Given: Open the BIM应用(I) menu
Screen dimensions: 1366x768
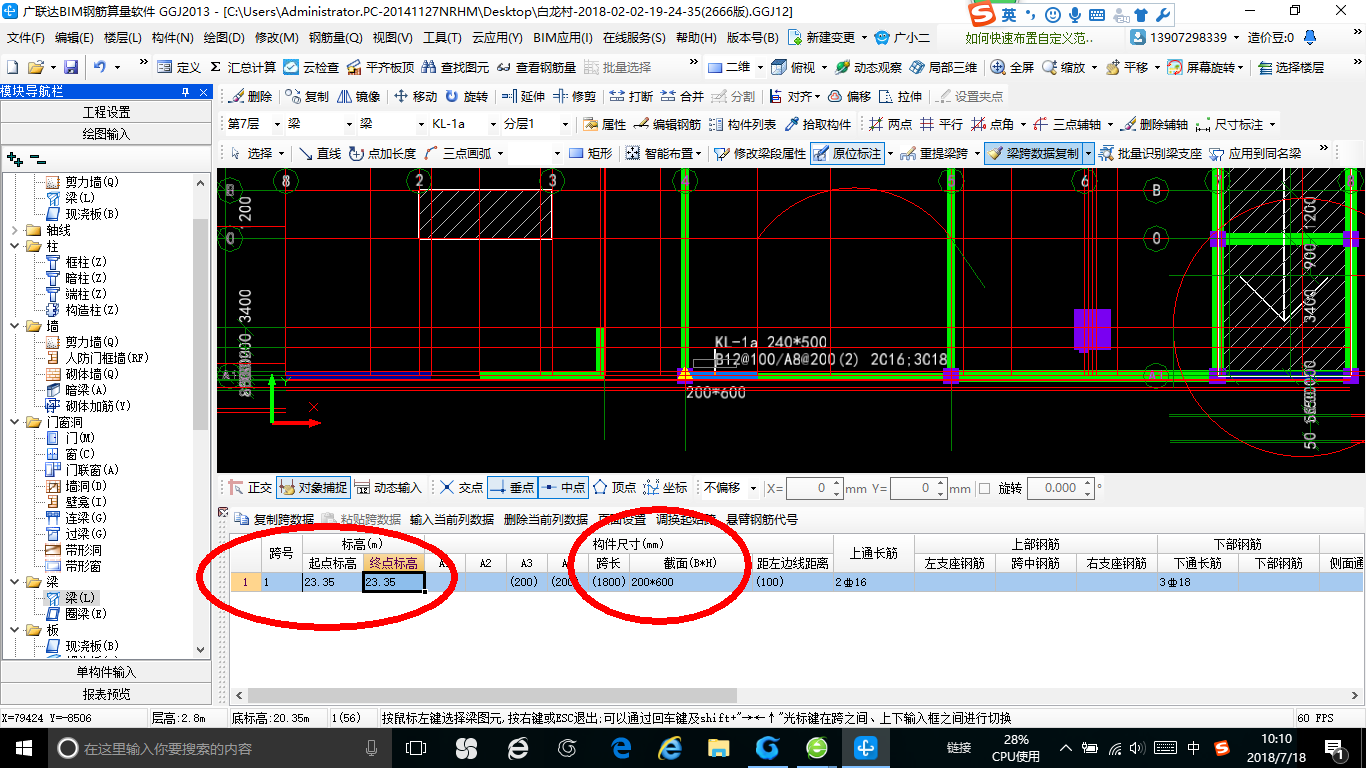Looking at the screenshot, I should 562,37.
